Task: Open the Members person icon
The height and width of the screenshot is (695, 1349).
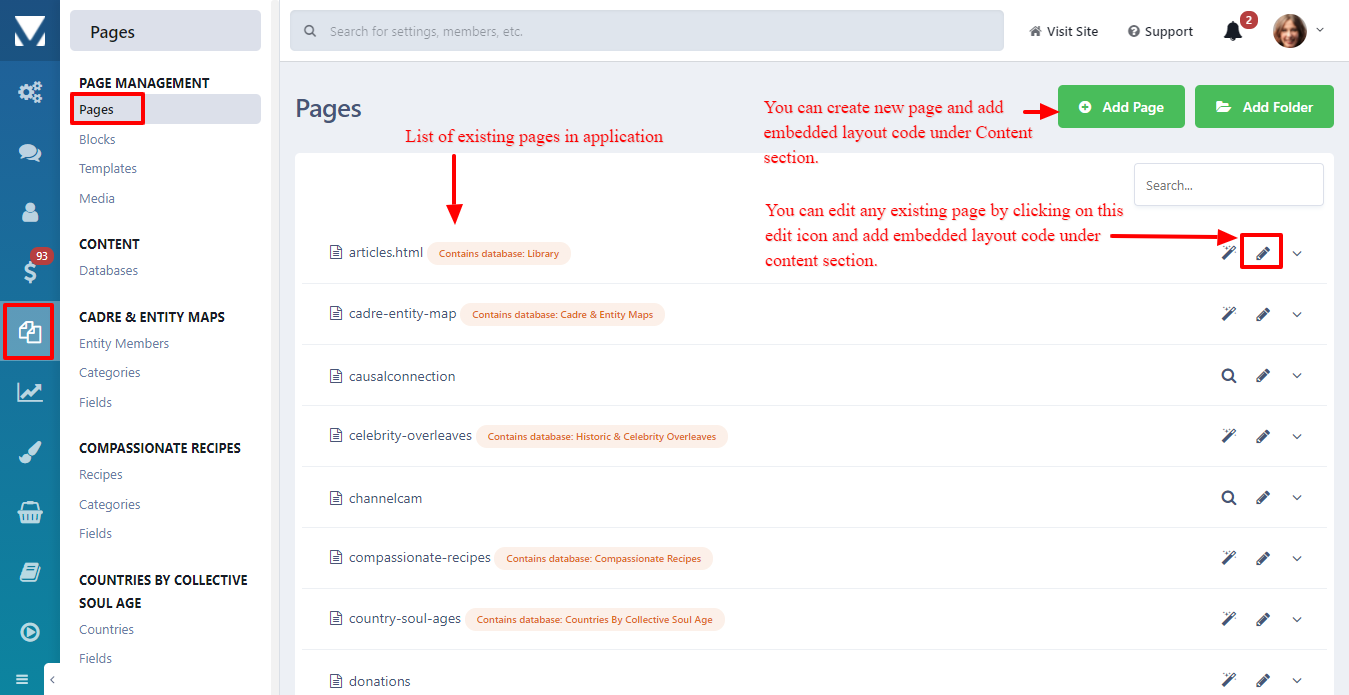Action: click(x=30, y=212)
